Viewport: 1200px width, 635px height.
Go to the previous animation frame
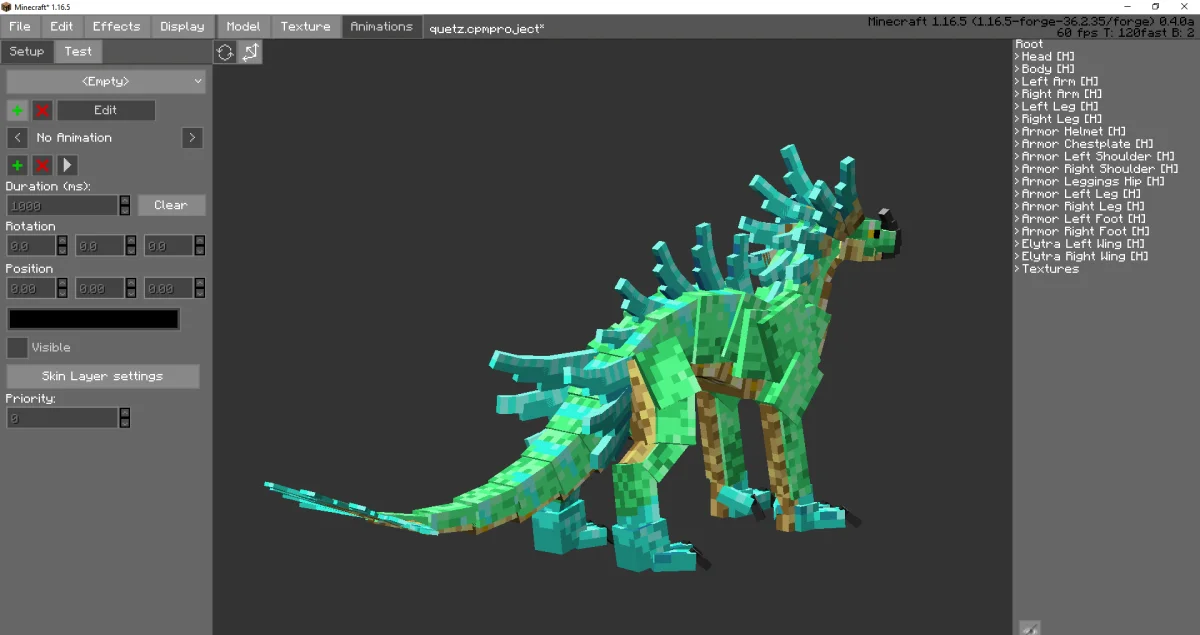pyautogui.click(x=17, y=138)
